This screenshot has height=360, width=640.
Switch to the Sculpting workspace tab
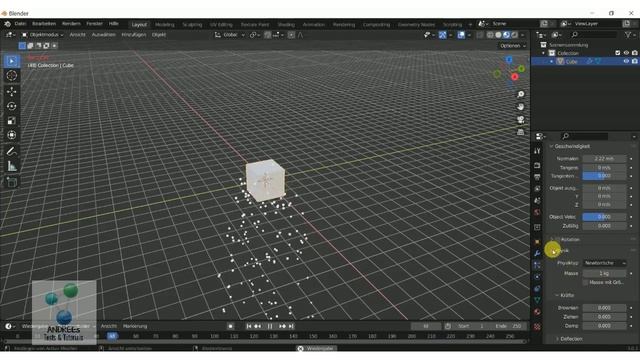pos(192,24)
